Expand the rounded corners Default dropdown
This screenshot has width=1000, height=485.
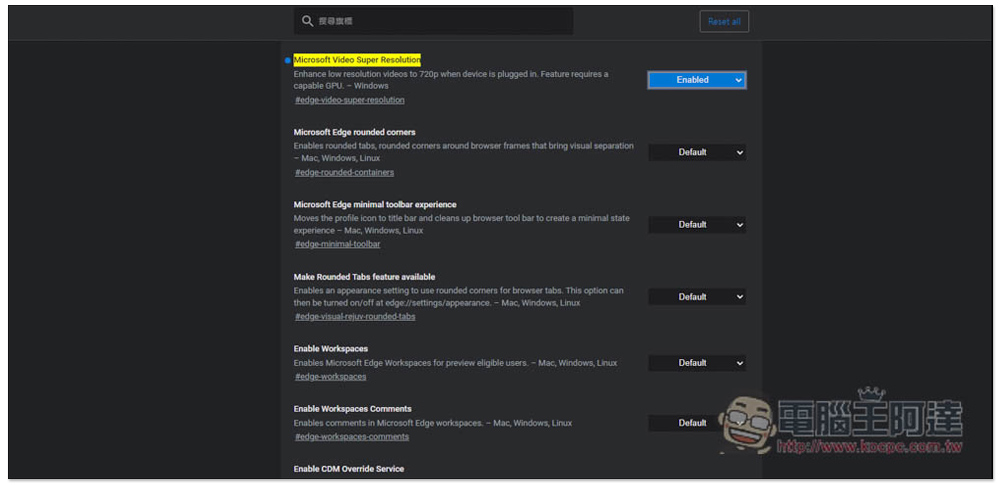coord(696,152)
